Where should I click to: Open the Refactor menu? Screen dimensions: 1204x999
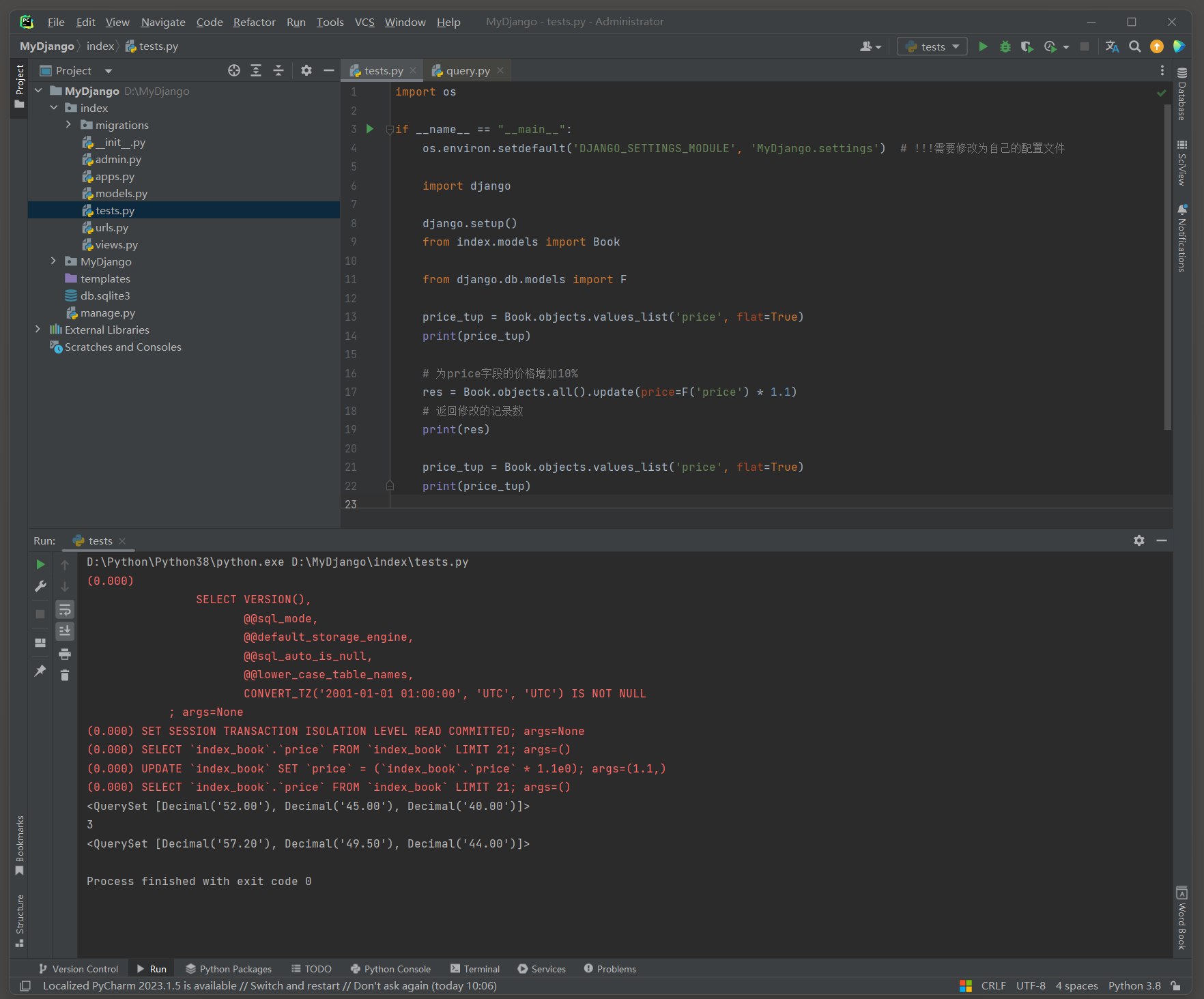click(x=255, y=22)
